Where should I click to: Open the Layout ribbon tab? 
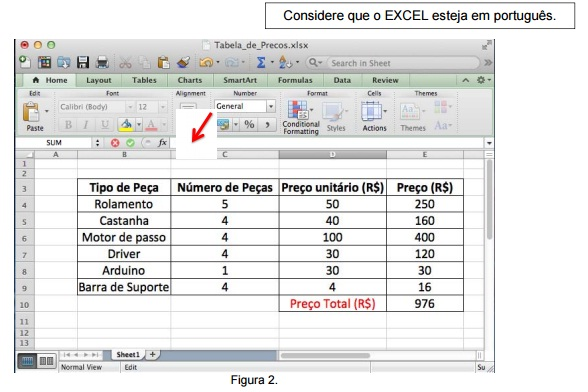click(99, 80)
